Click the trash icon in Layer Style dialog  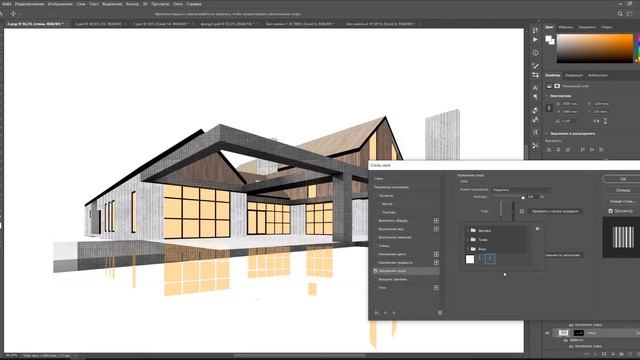440,313
